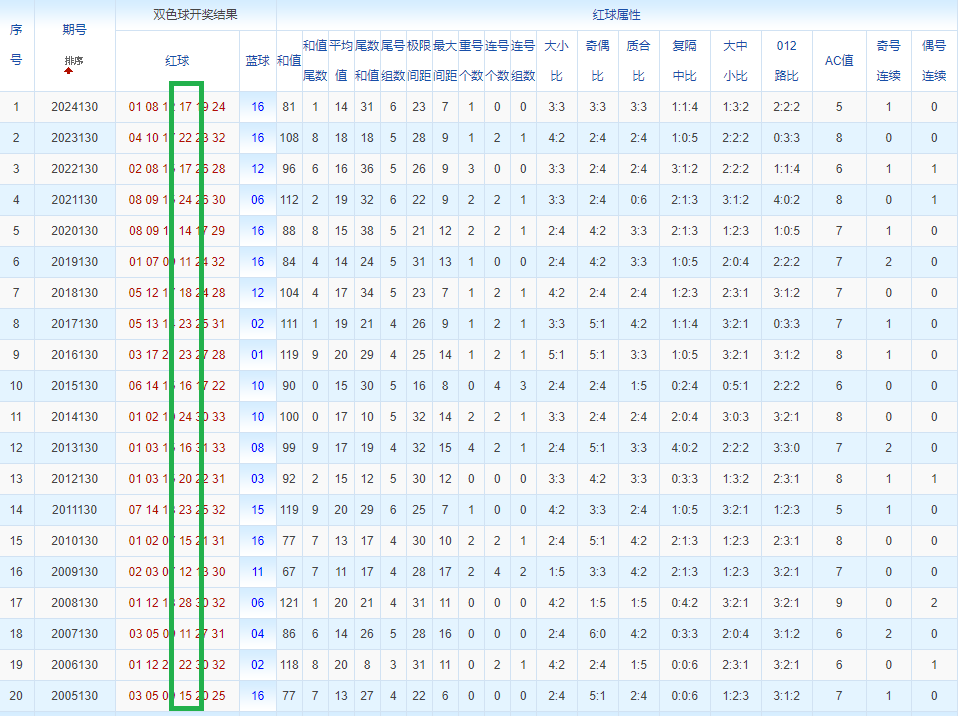The image size is (963, 716).
Task: Click blue ball 02 in row 2017130
Action: point(257,324)
